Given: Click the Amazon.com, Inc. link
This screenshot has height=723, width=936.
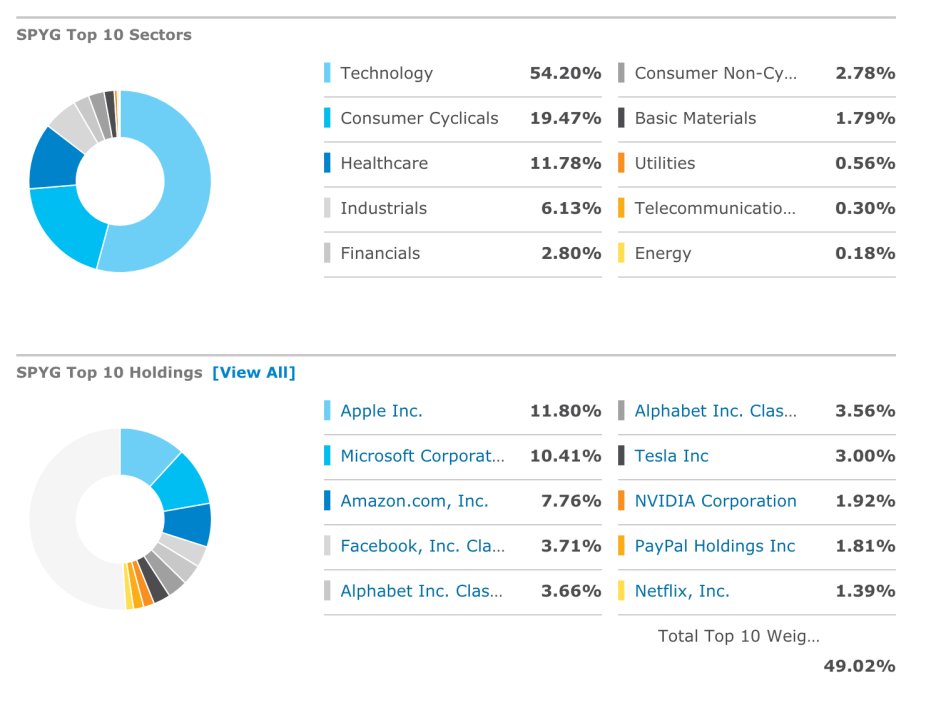Looking at the screenshot, I should [414, 501].
